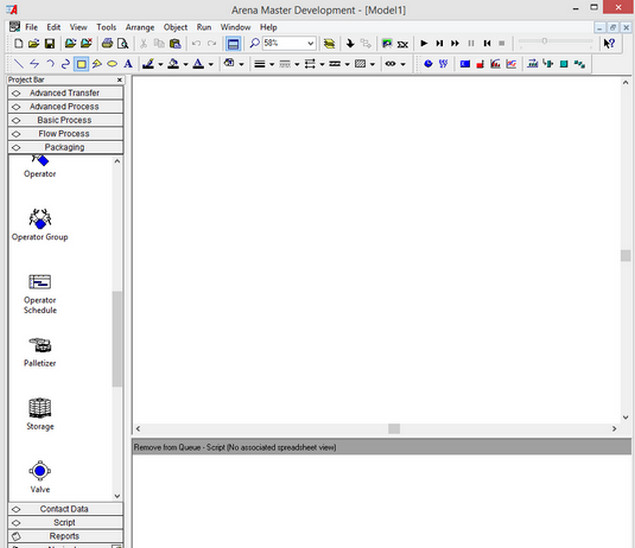The image size is (635, 548).
Task: Select the Bezier curve tool
Action: point(65,64)
